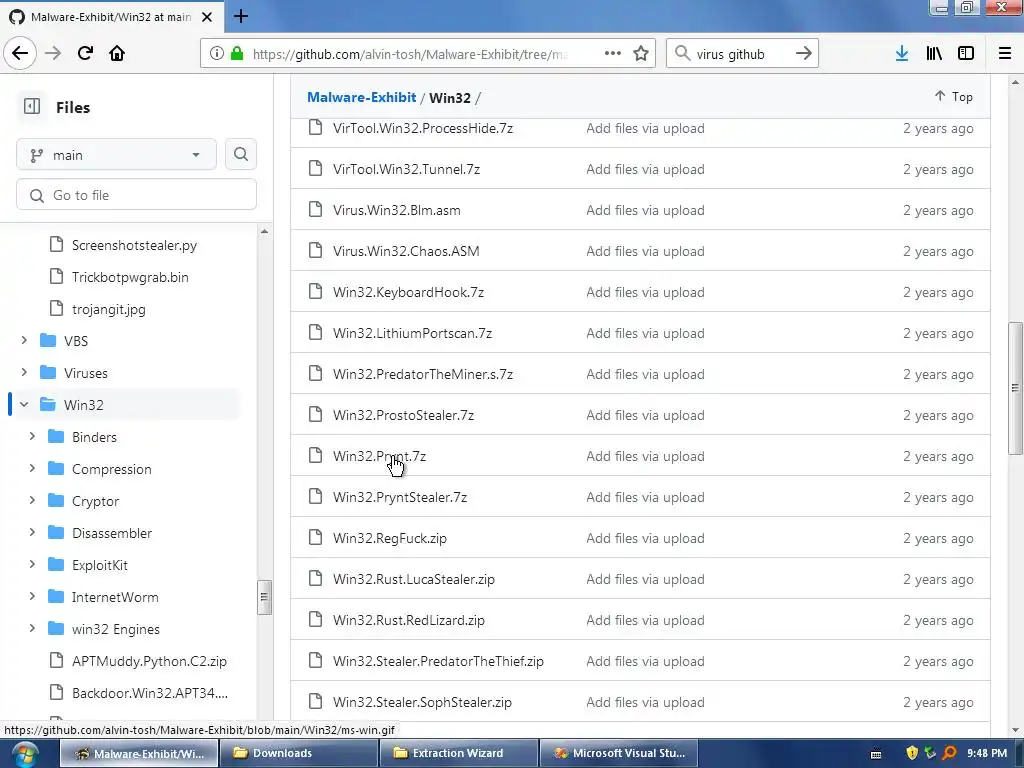Search files with the magnifier button
This screenshot has height=768, width=1024.
click(x=240, y=154)
